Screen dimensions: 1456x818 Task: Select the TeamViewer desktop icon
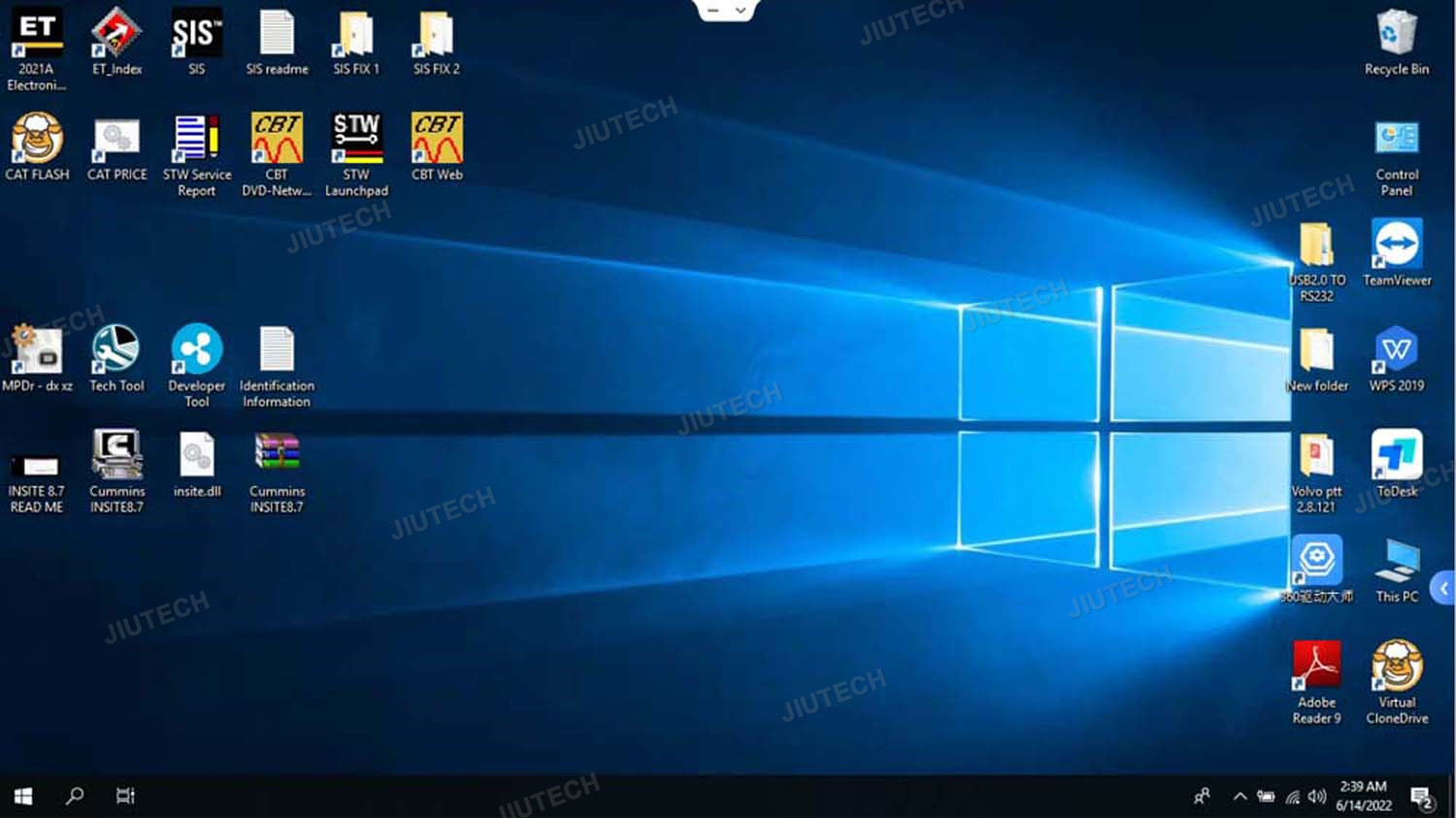pos(1397,245)
